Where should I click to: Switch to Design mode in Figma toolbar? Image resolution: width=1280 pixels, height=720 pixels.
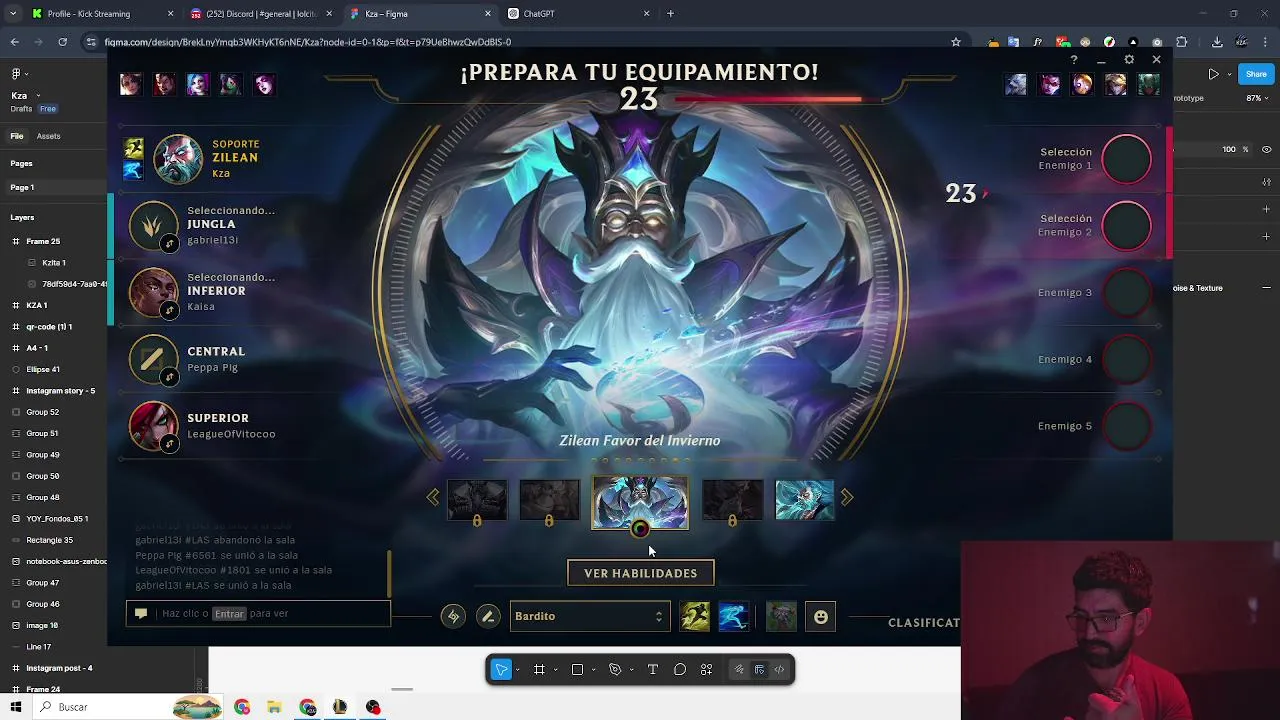[759, 670]
